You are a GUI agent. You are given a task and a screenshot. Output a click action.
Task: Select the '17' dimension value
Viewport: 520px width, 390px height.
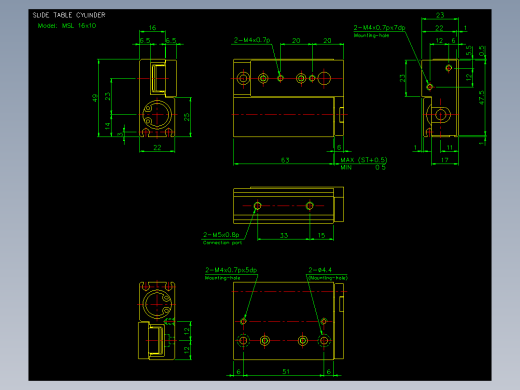click(445, 160)
